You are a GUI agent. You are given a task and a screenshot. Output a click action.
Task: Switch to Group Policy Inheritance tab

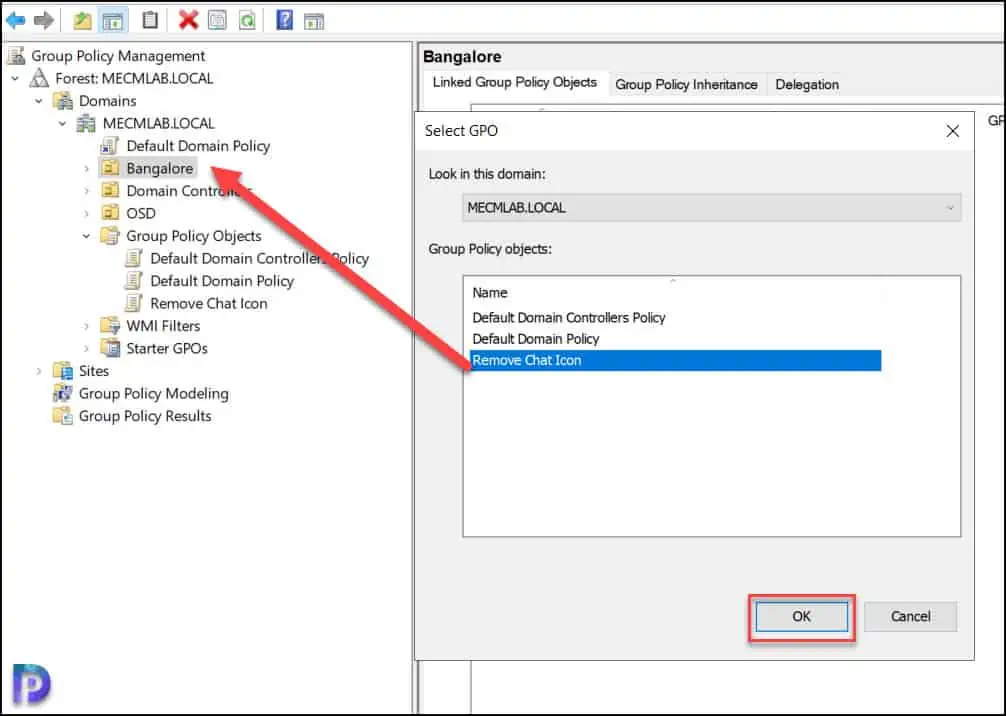(x=686, y=85)
